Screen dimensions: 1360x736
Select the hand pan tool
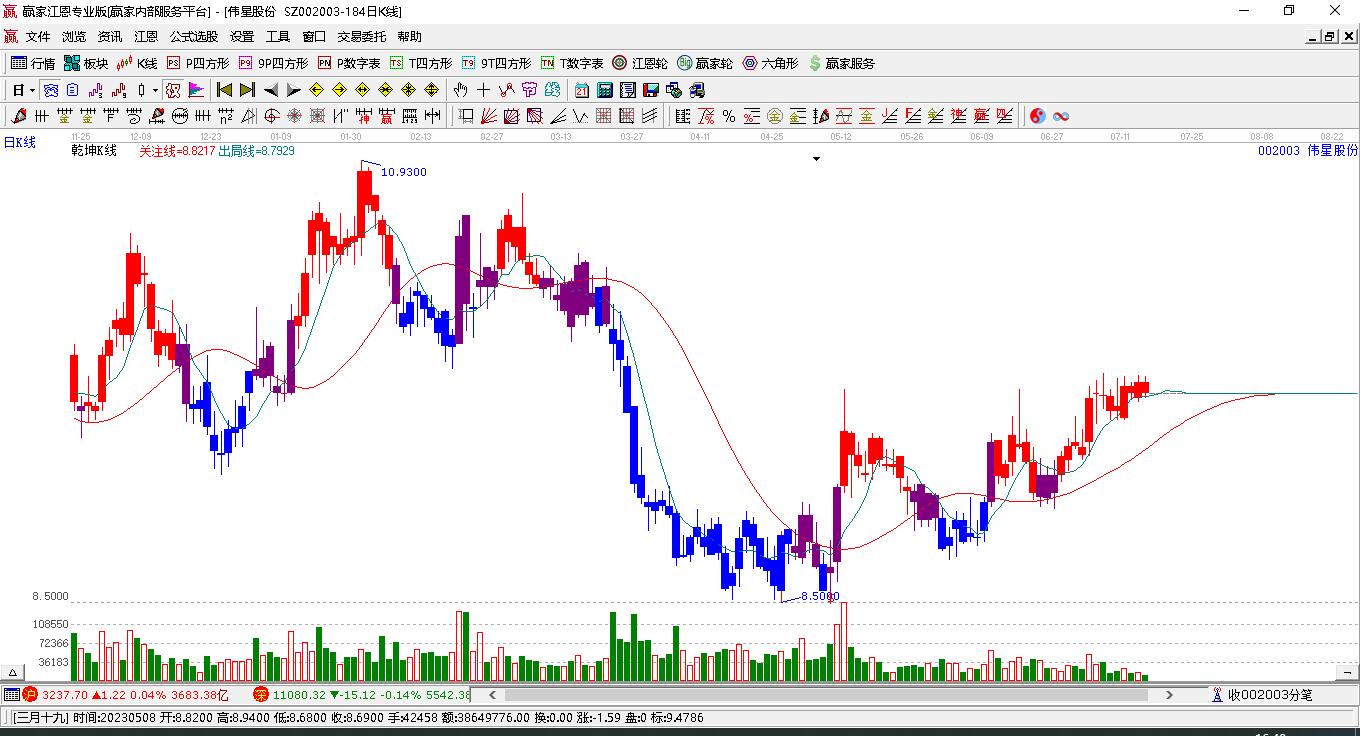[x=461, y=90]
